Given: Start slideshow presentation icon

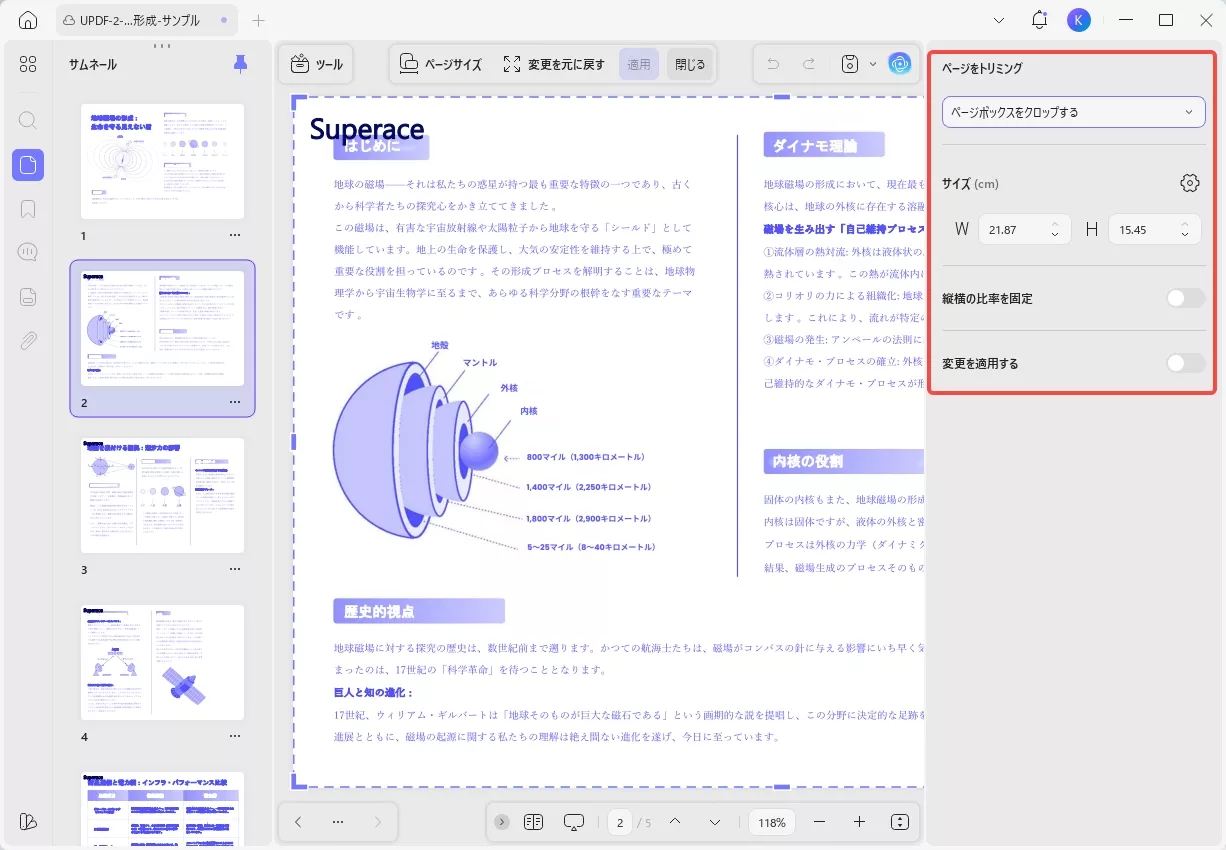Looking at the screenshot, I should point(574,822).
